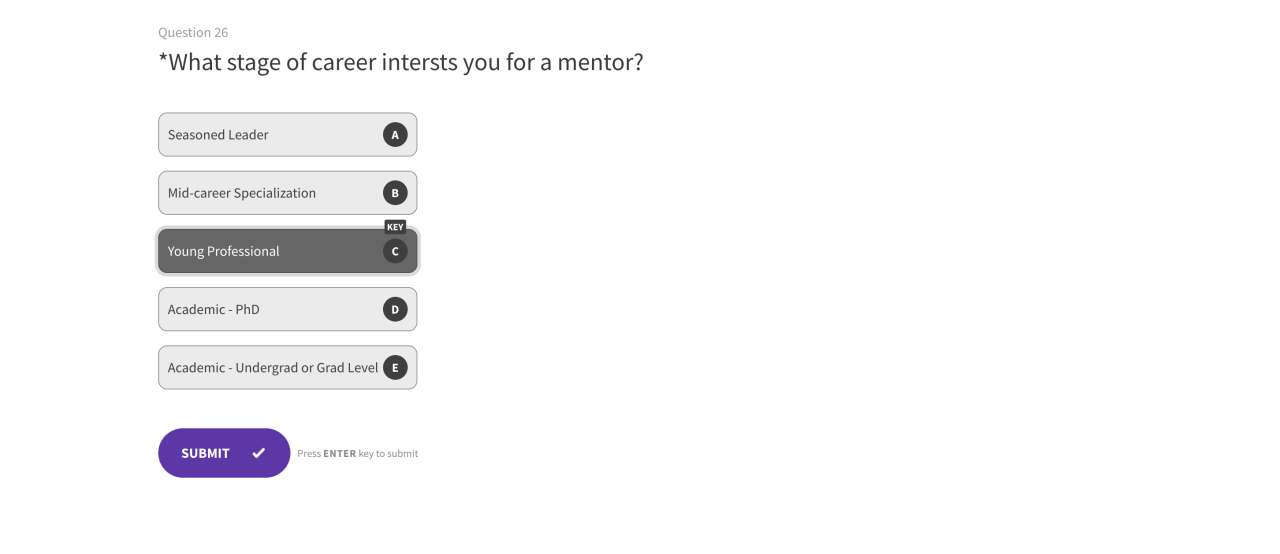The height and width of the screenshot is (554, 1280).
Task: Click the Question 26 label
Action: pos(193,33)
